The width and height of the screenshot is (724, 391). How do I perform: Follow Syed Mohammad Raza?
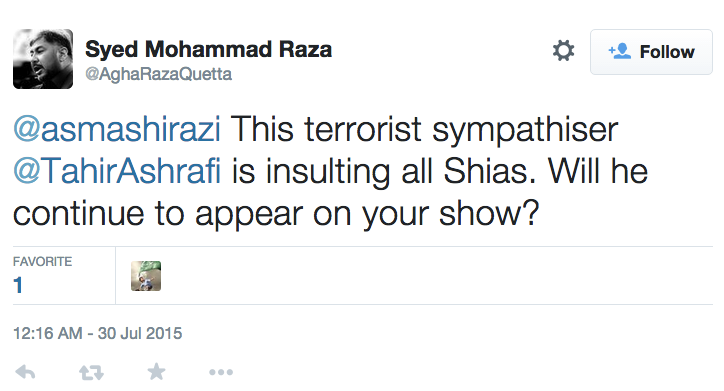[651, 52]
